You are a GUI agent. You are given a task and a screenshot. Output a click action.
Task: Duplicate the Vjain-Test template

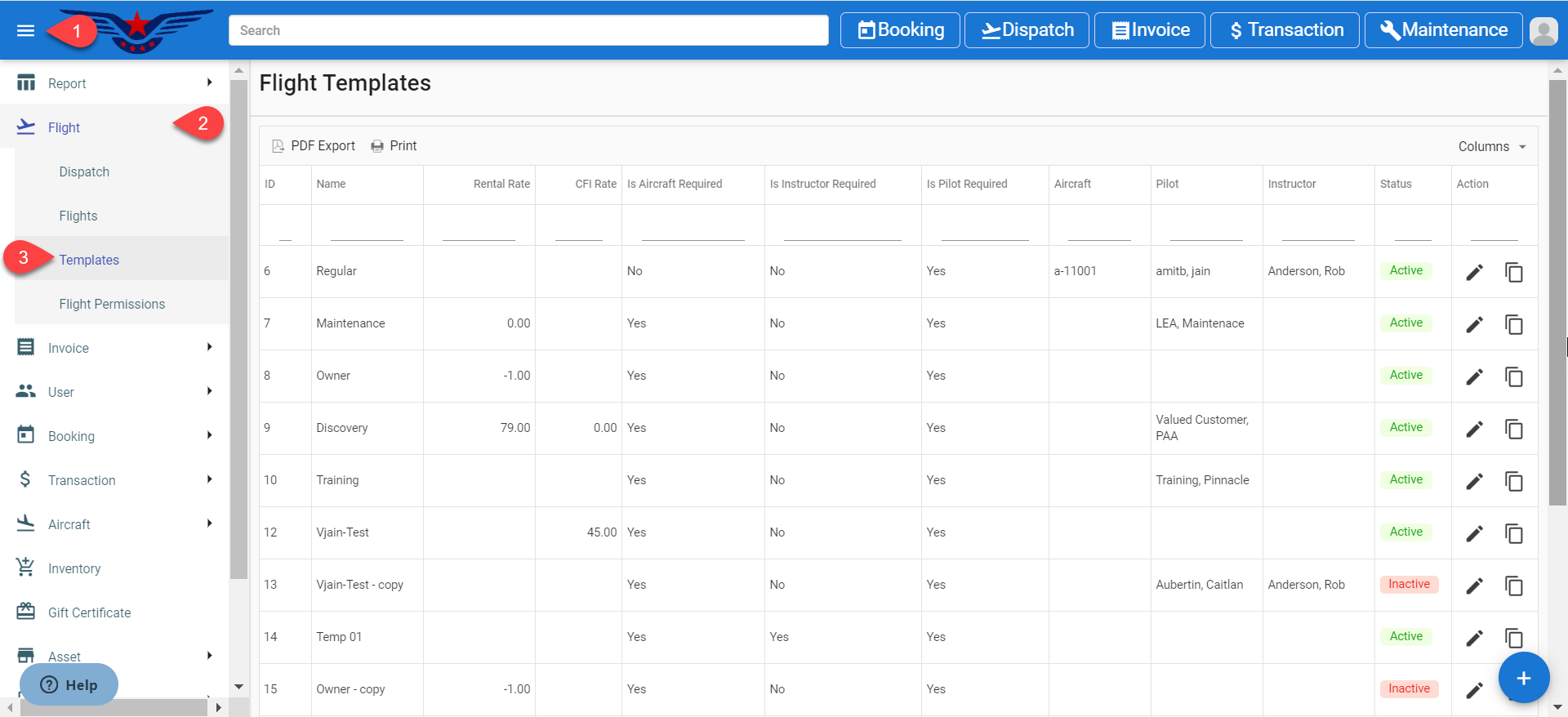pos(1513,534)
